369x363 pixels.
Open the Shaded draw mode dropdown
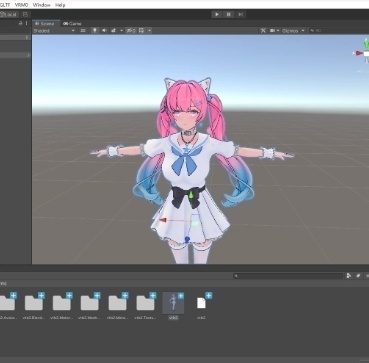pos(54,31)
